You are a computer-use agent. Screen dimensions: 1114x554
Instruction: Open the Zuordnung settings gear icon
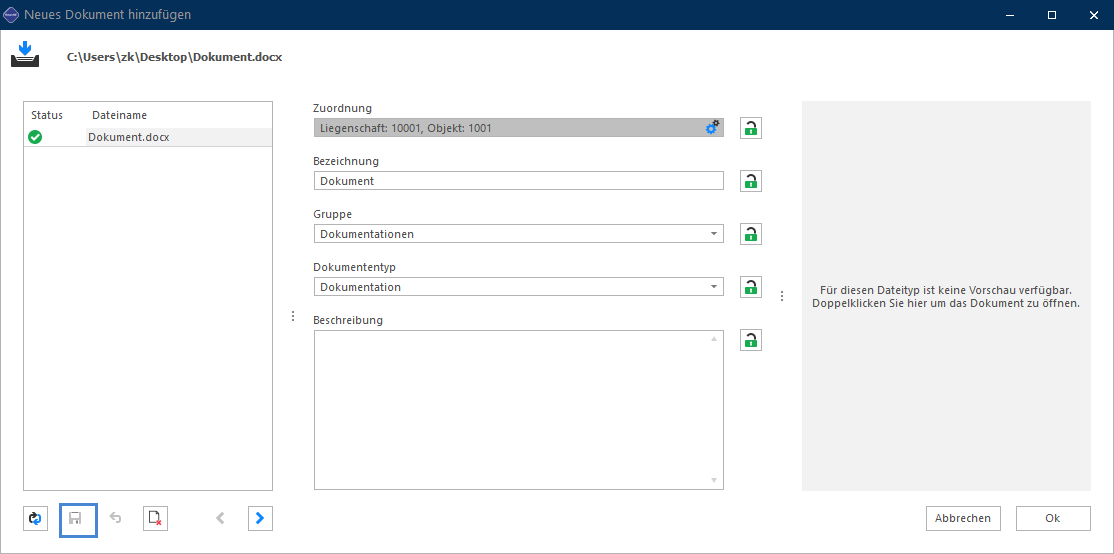(712, 128)
